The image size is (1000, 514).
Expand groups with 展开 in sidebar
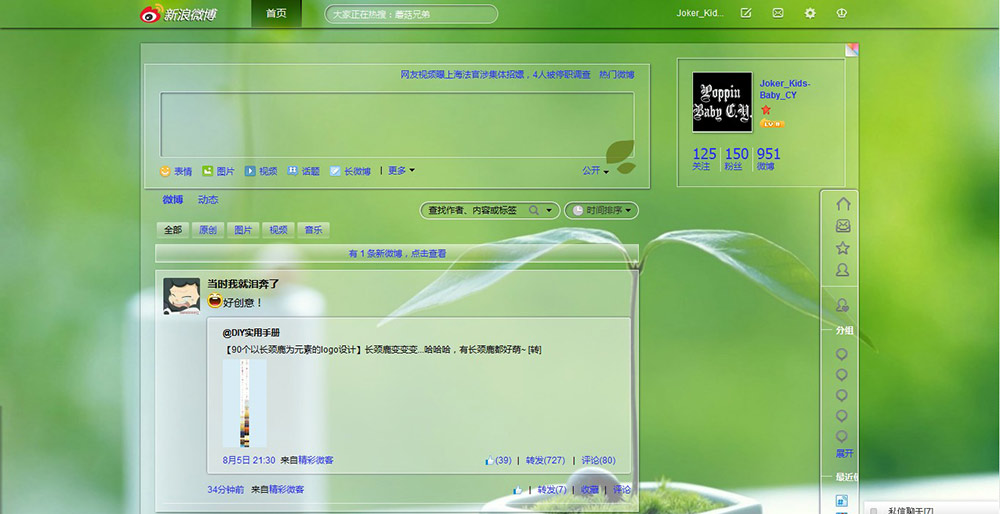click(x=844, y=453)
